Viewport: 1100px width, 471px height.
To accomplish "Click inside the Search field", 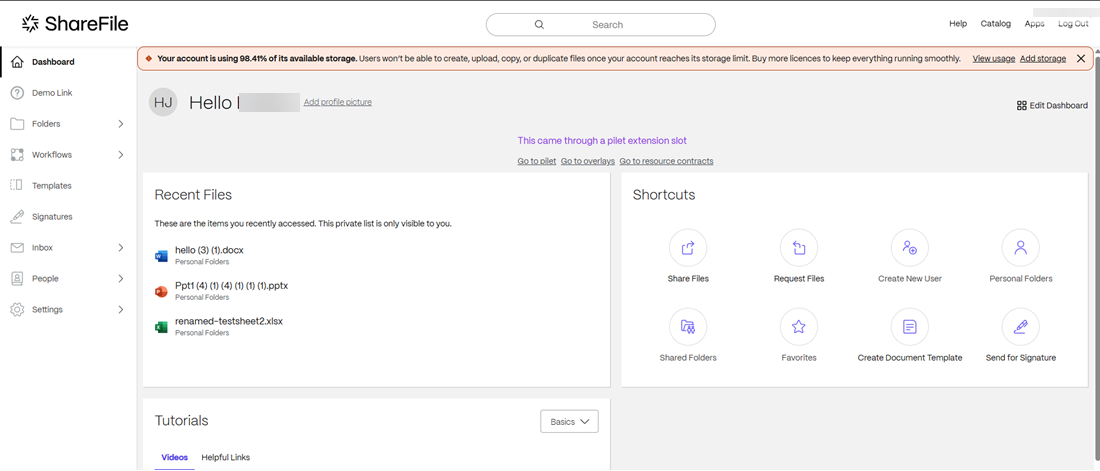I will (x=601, y=25).
